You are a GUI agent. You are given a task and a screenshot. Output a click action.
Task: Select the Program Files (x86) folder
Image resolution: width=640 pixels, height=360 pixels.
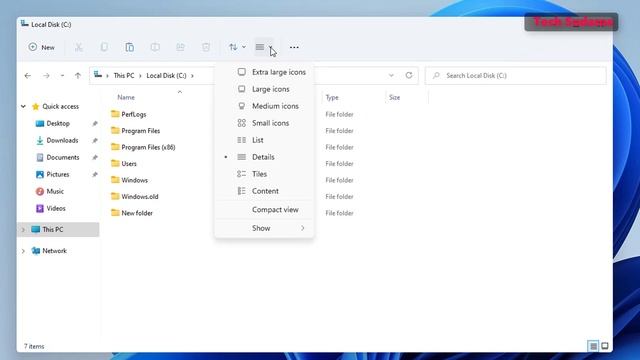point(143,147)
